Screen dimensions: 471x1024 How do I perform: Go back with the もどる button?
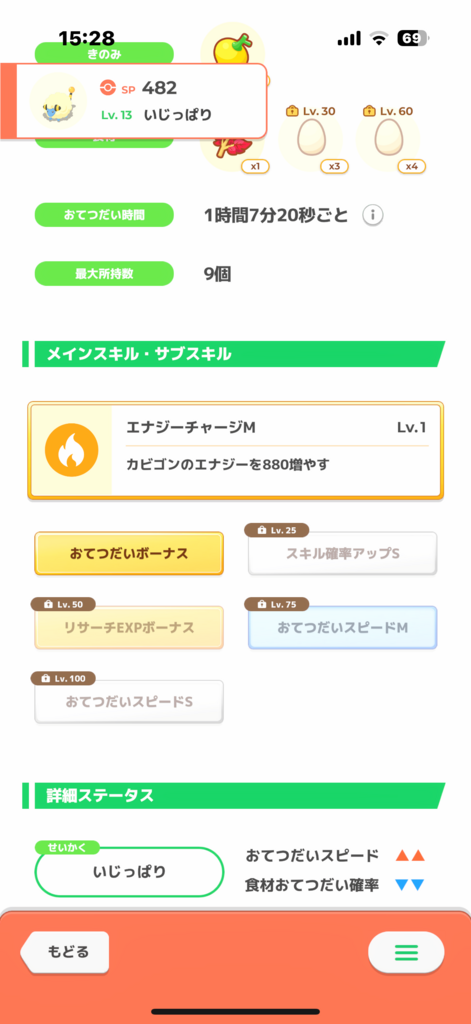(65, 952)
